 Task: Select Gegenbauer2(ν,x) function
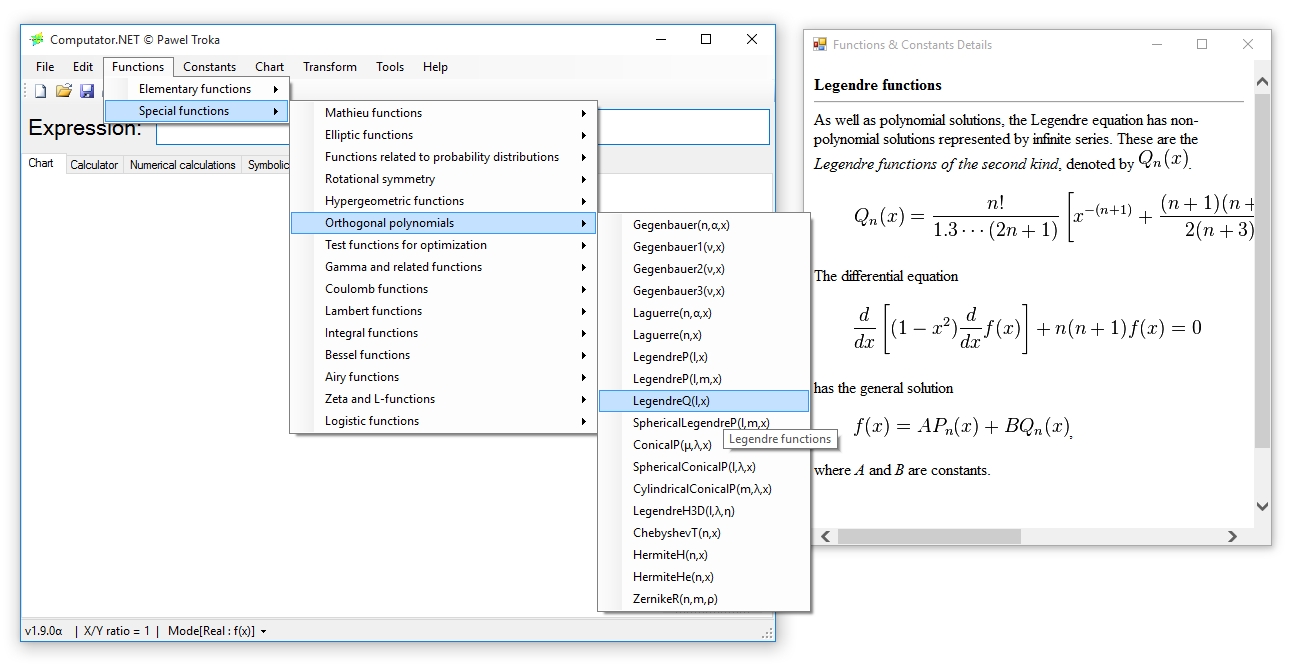(x=704, y=269)
